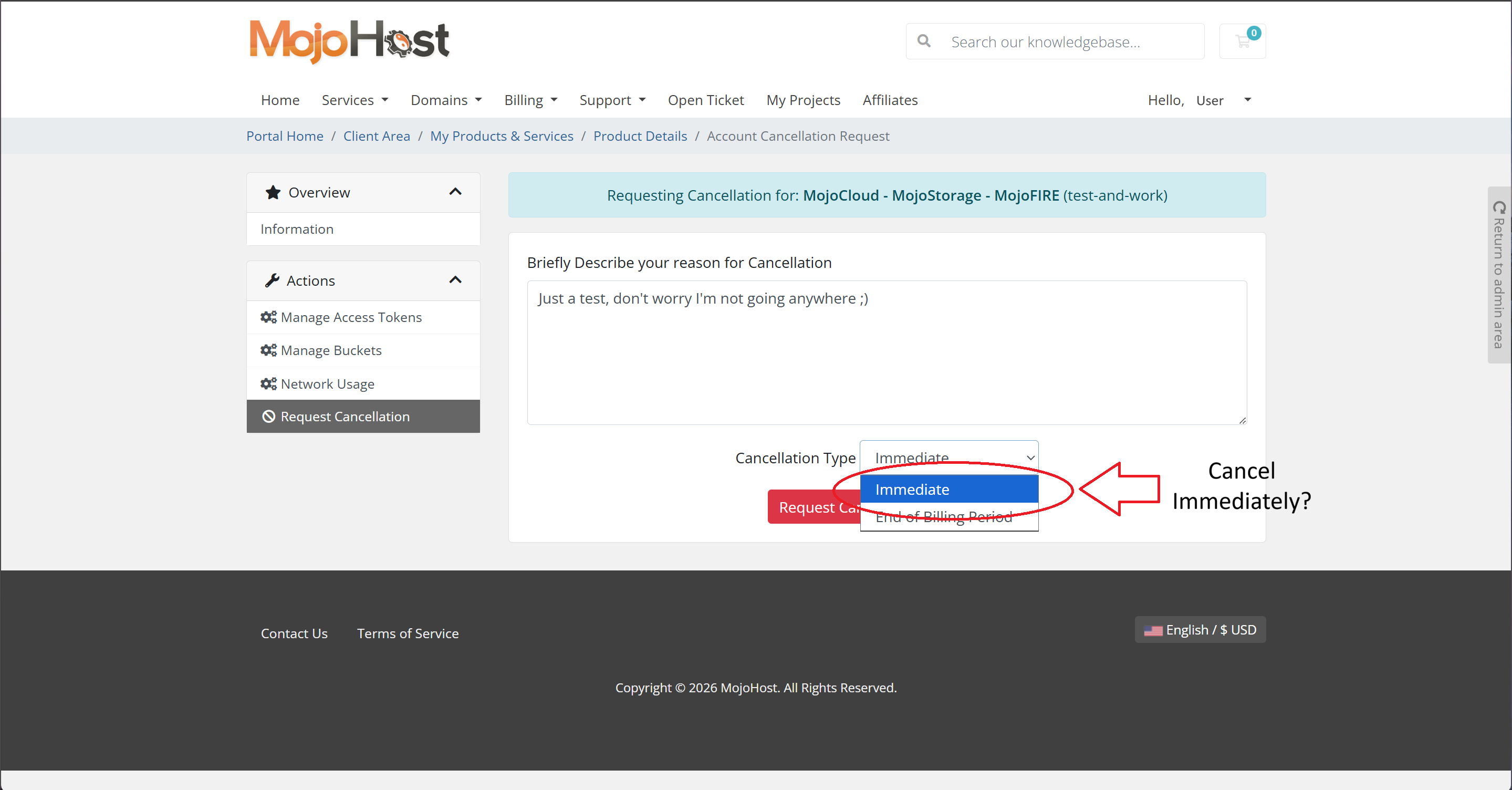Collapse the Actions panel chevron

point(455,280)
